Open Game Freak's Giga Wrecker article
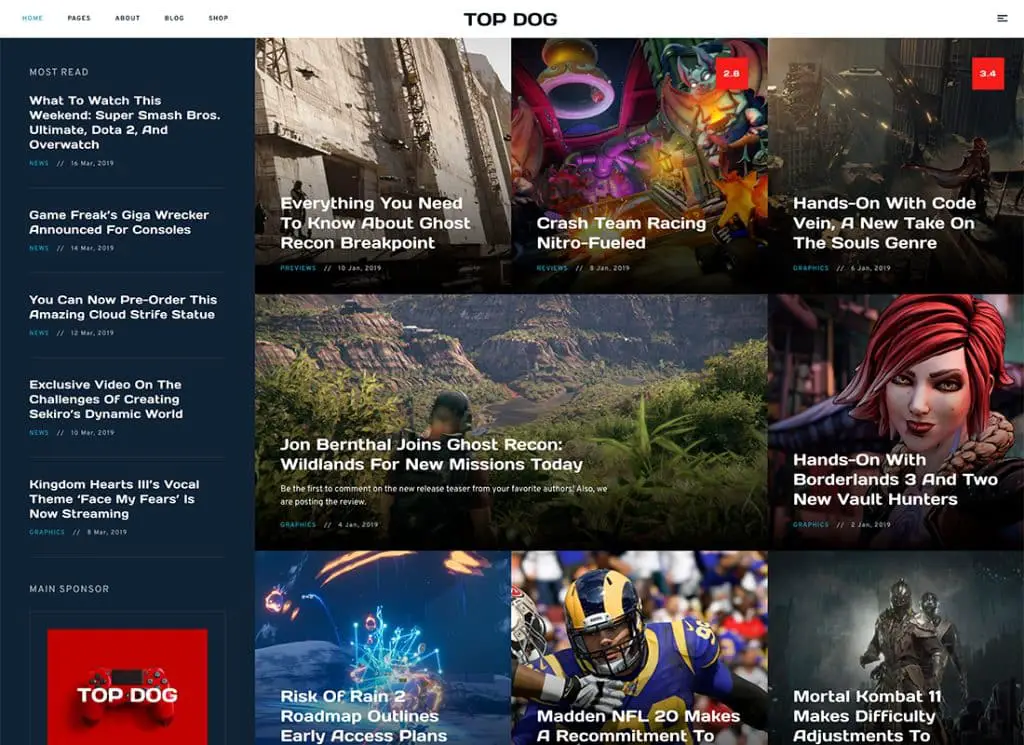 click(119, 222)
